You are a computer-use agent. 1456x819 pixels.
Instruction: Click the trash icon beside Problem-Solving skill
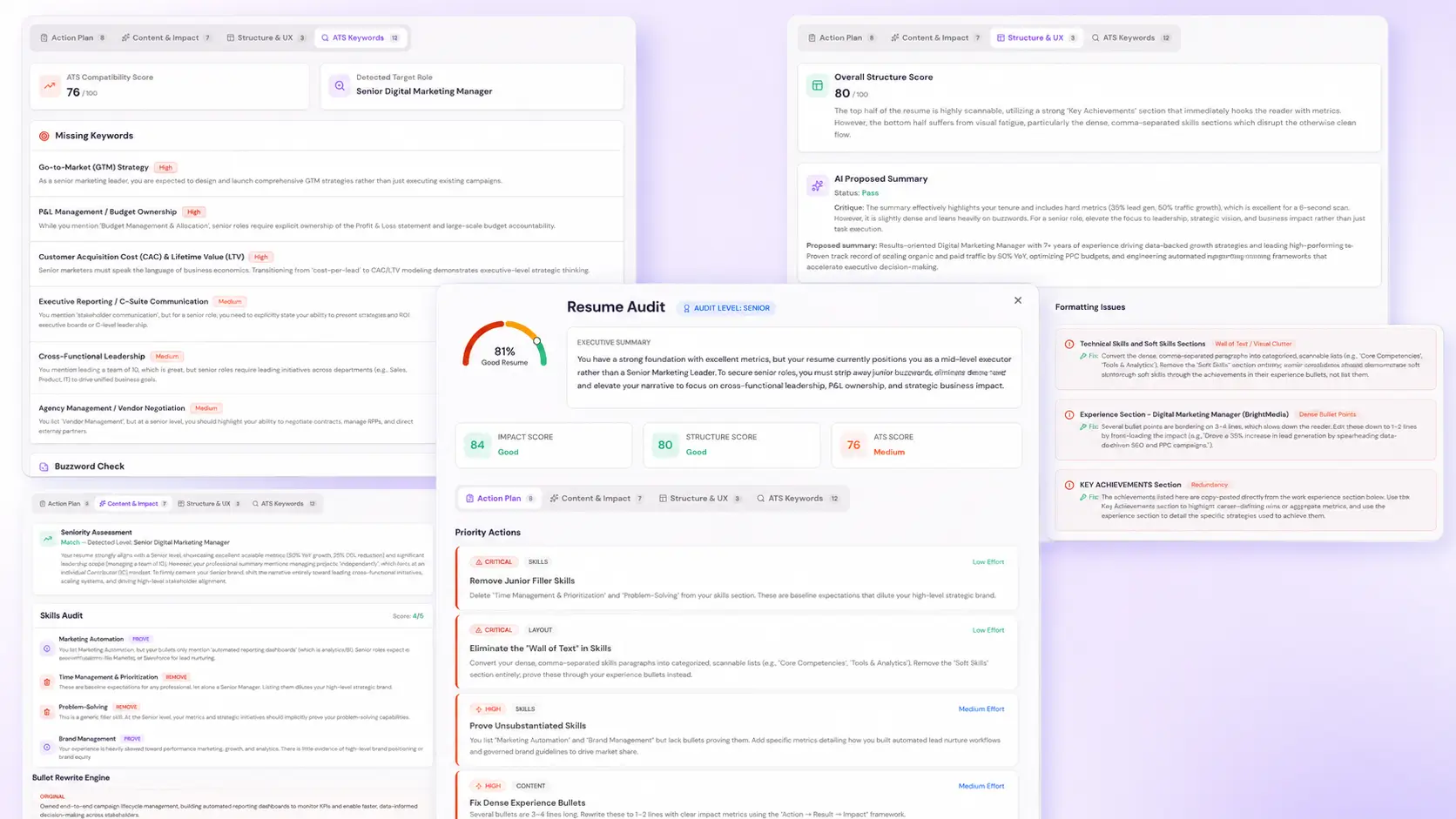pos(47,712)
